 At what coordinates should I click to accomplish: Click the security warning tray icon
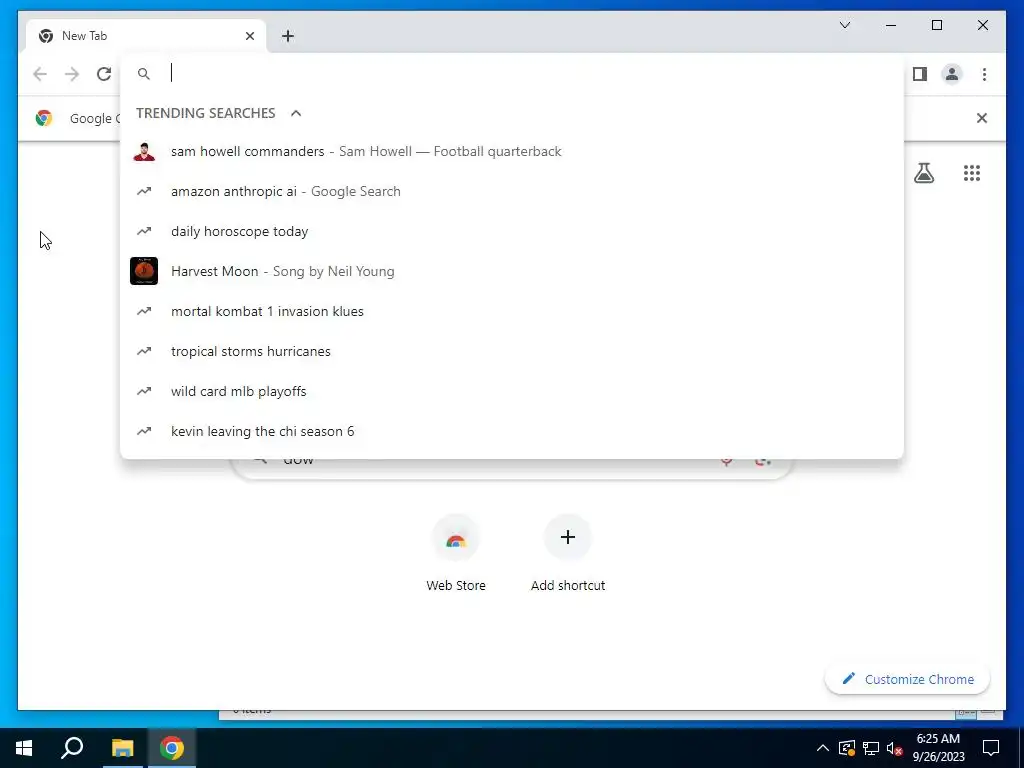pos(847,748)
